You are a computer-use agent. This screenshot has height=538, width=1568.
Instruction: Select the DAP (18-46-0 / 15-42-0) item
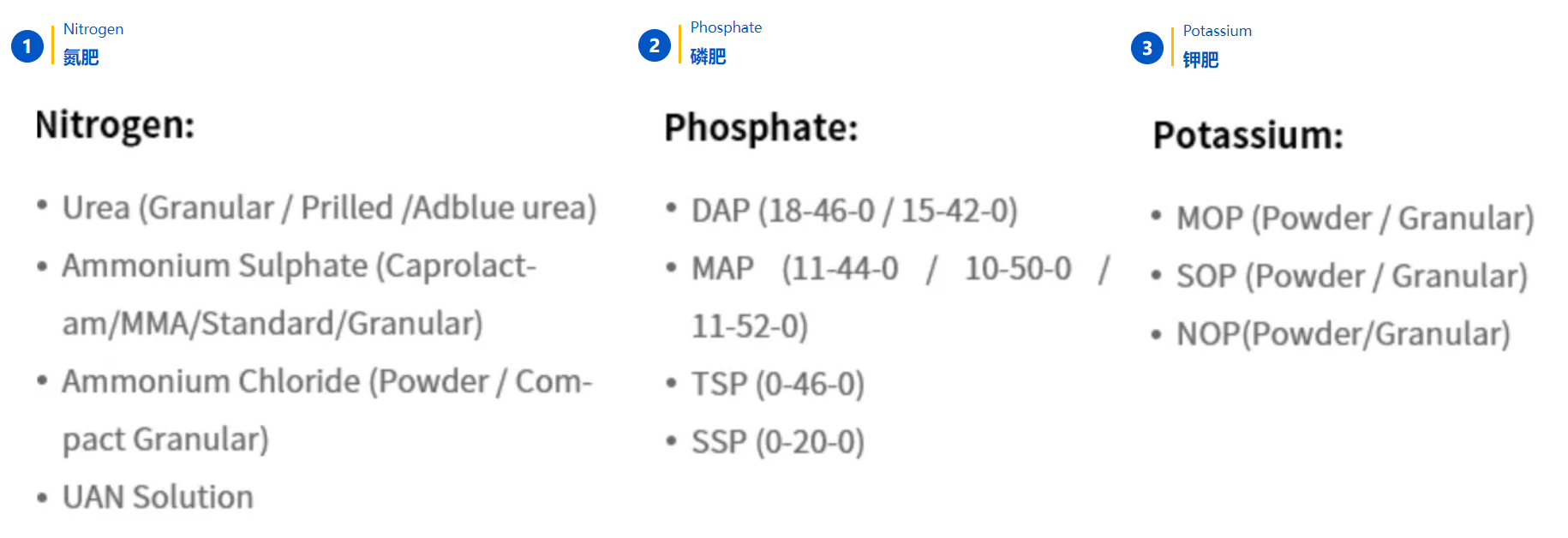(x=854, y=211)
